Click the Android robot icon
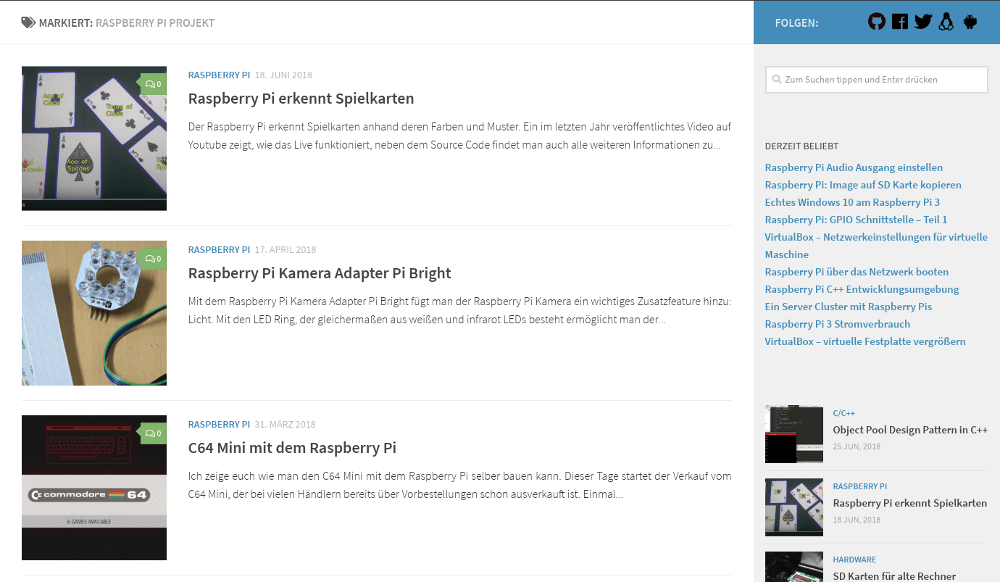 pyautogui.click(x=969, y=22)
